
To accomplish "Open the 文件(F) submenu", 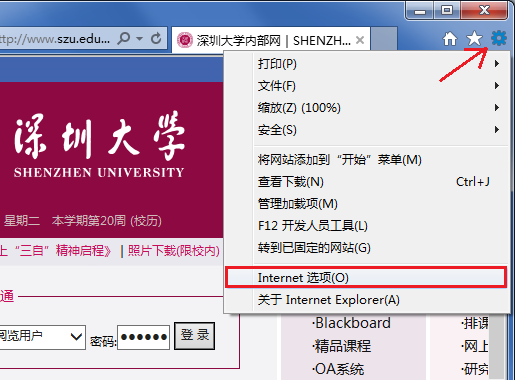I will (x=367, y=86).
